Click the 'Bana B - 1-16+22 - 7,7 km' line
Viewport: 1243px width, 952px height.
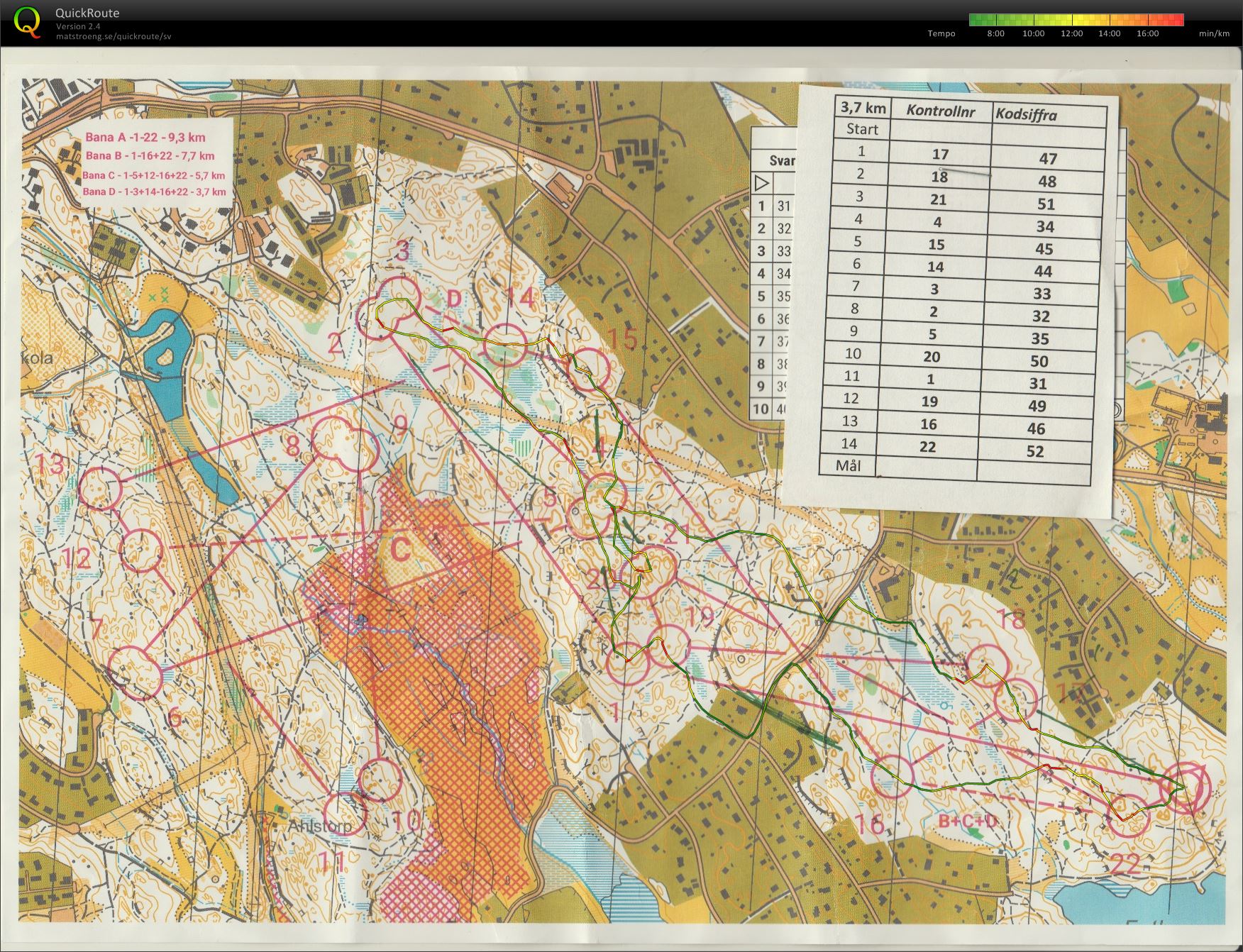click(x=150, y=156)
